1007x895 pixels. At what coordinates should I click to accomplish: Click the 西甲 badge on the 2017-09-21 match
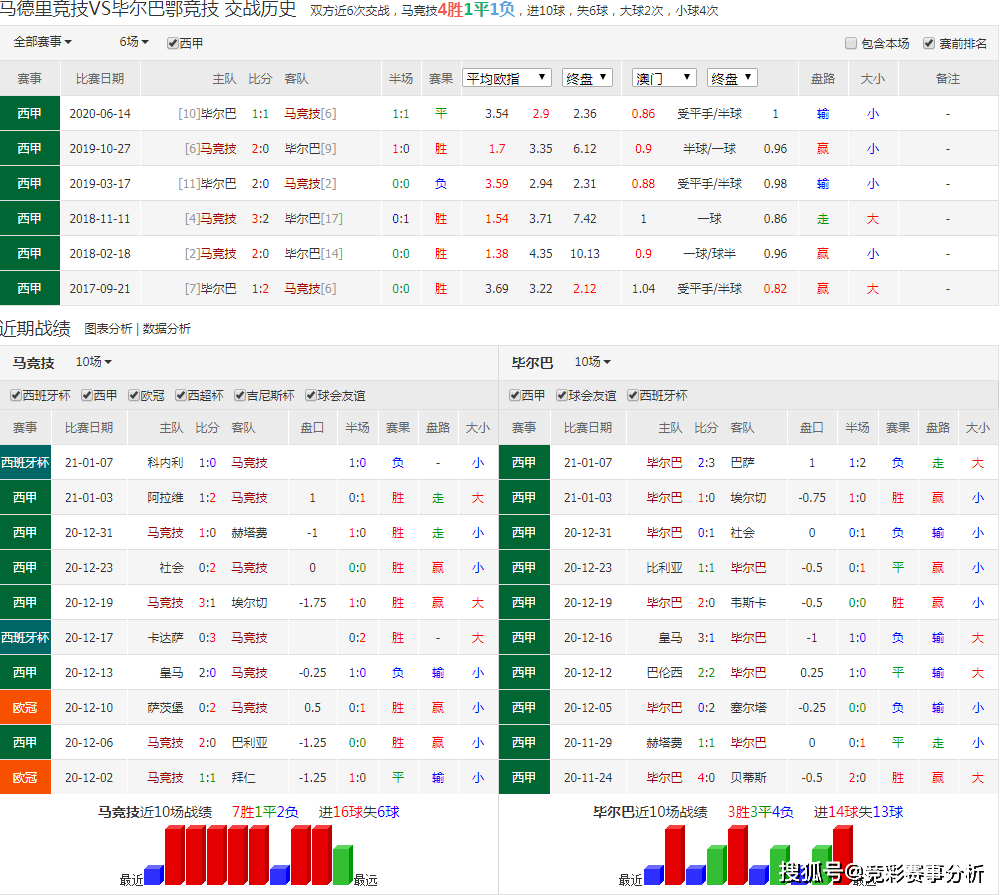[x=30, y=288]
